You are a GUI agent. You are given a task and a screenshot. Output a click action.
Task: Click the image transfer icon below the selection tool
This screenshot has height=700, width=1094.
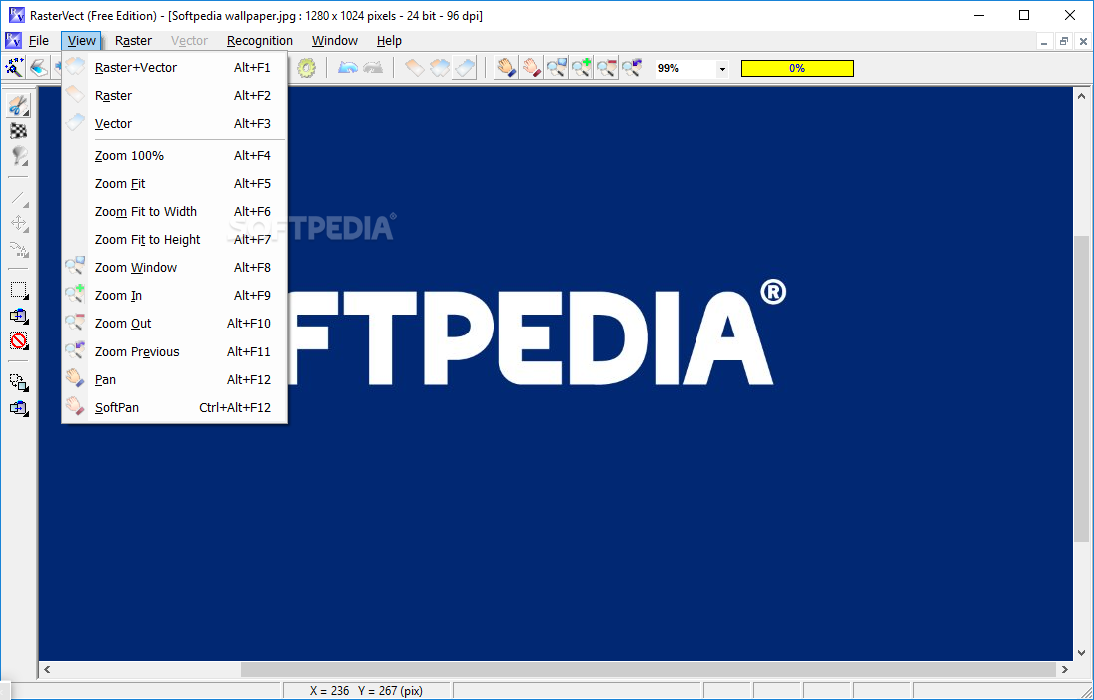click(x=18, y=315)
